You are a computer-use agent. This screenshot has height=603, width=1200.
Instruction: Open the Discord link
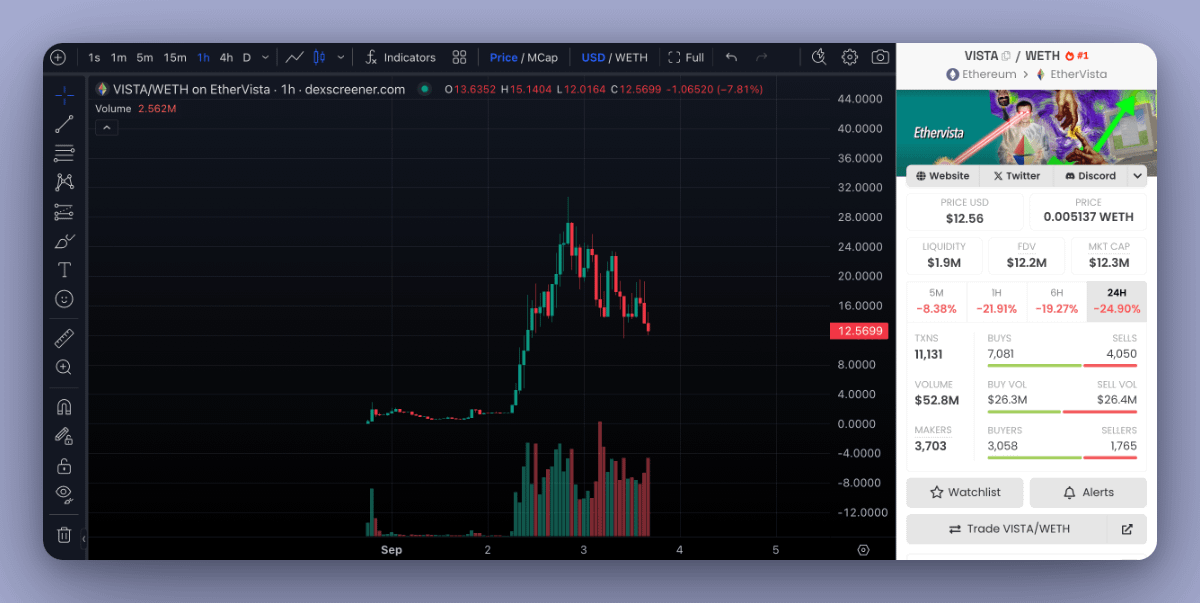coord(1090,176)
